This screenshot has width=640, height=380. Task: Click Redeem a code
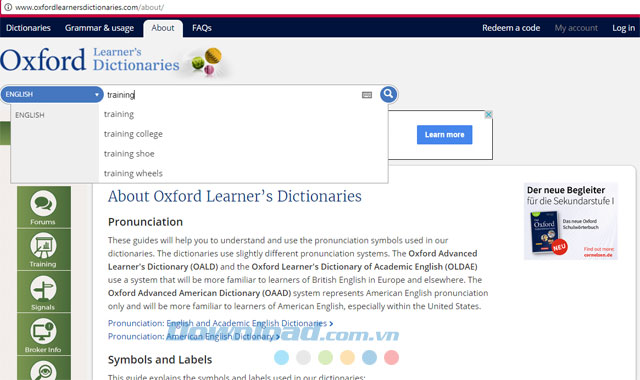511,28
